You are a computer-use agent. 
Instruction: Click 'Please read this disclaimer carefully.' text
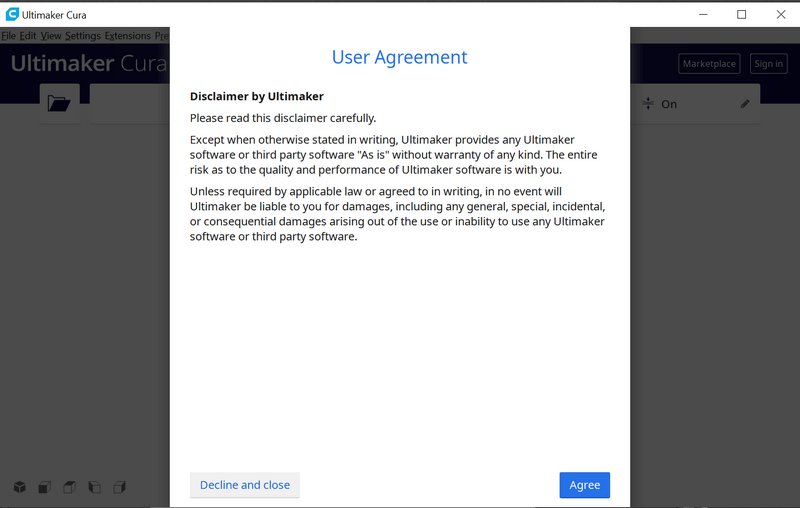tap(283, 118)
